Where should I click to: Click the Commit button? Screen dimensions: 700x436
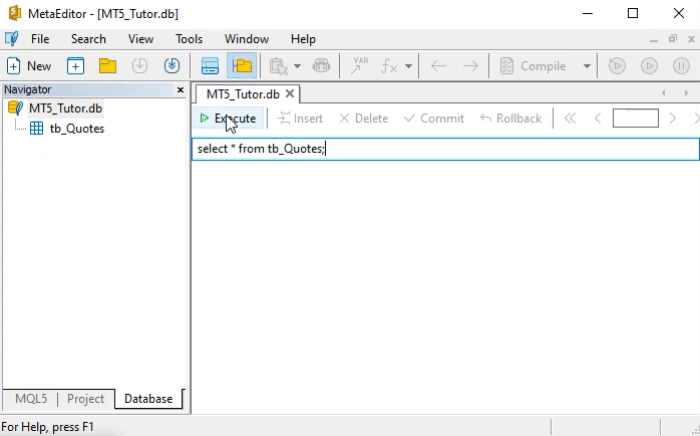coord(434,118)
